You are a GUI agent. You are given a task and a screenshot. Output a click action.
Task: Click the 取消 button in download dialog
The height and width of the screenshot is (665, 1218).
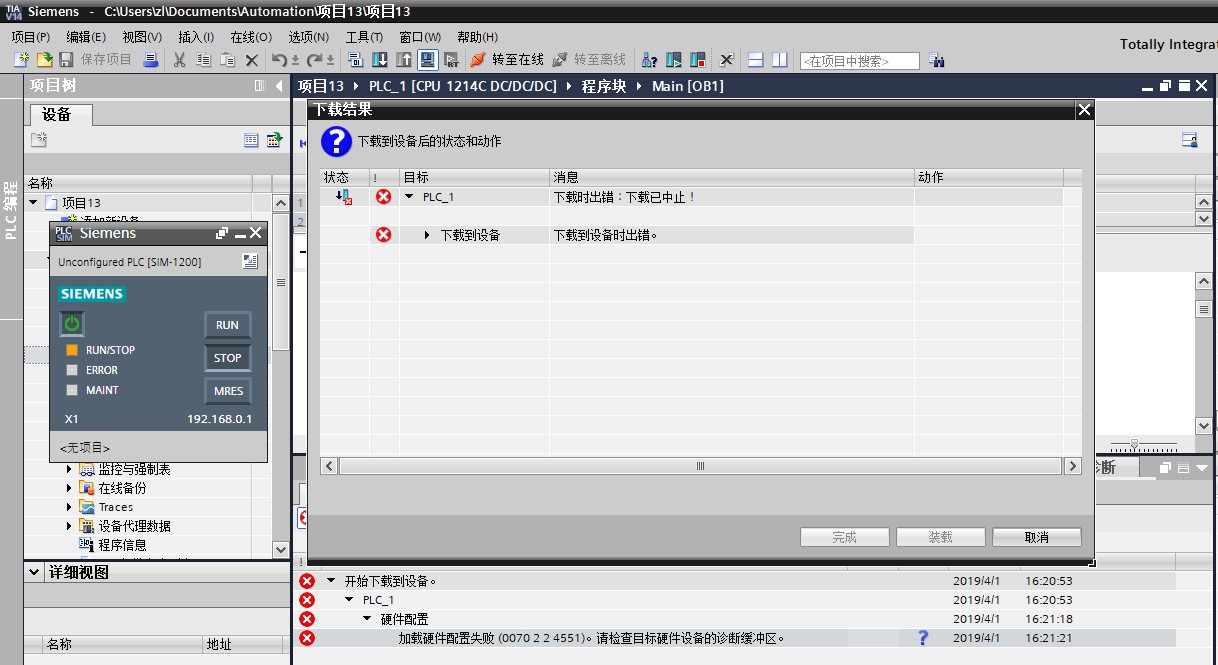(1036, 537)
